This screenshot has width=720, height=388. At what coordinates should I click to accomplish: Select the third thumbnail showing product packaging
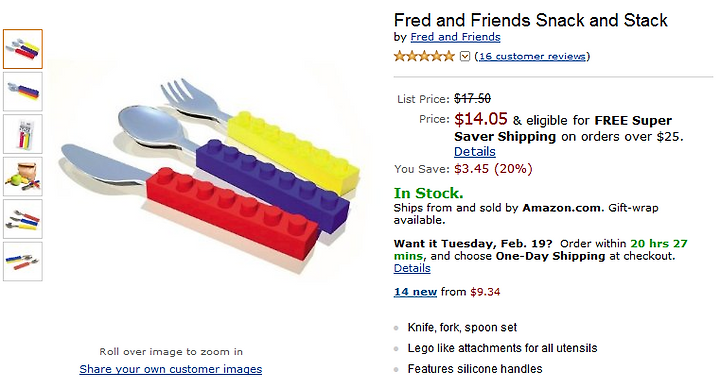[x=23, y=134]
